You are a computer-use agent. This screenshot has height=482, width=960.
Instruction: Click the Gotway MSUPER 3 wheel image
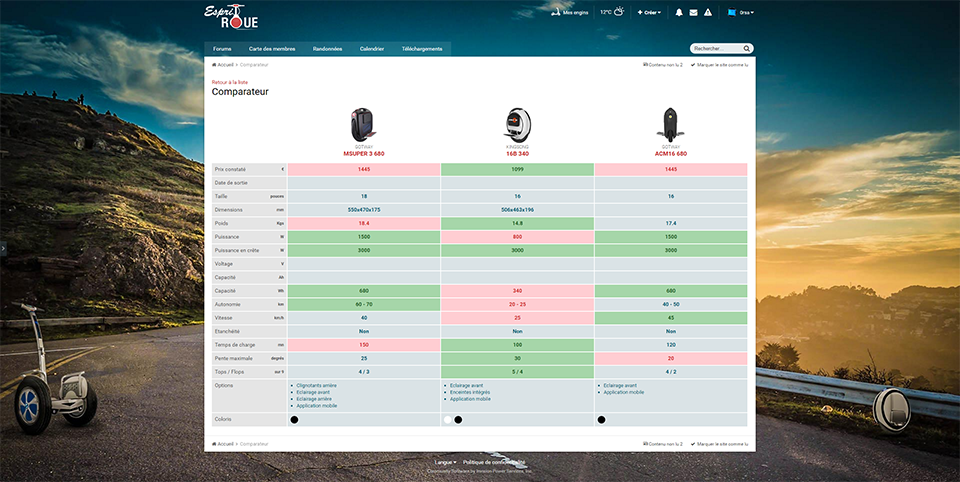click(x=363, y=125)
